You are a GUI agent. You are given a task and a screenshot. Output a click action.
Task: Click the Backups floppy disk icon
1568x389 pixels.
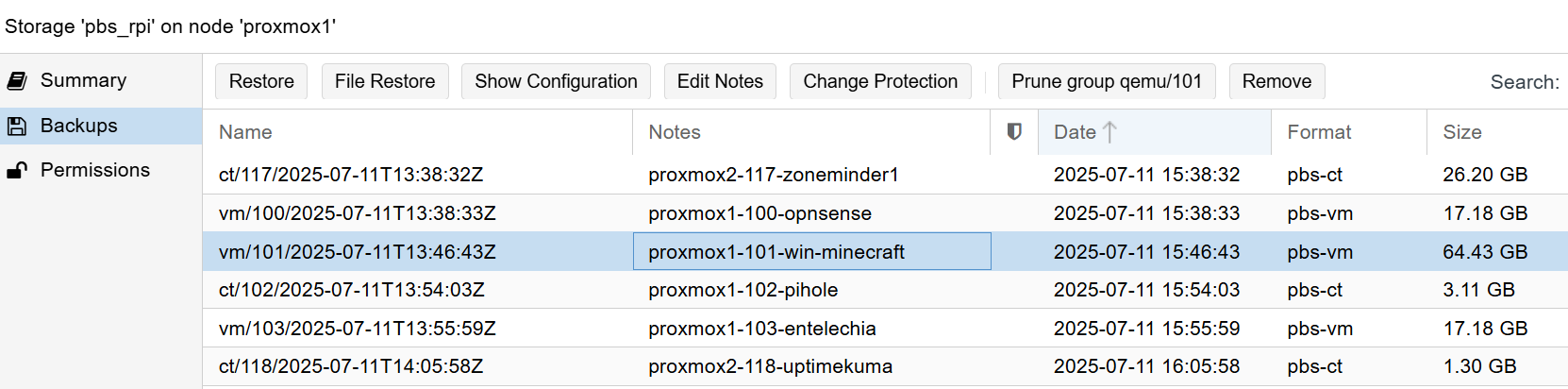(x=17, y=126)
